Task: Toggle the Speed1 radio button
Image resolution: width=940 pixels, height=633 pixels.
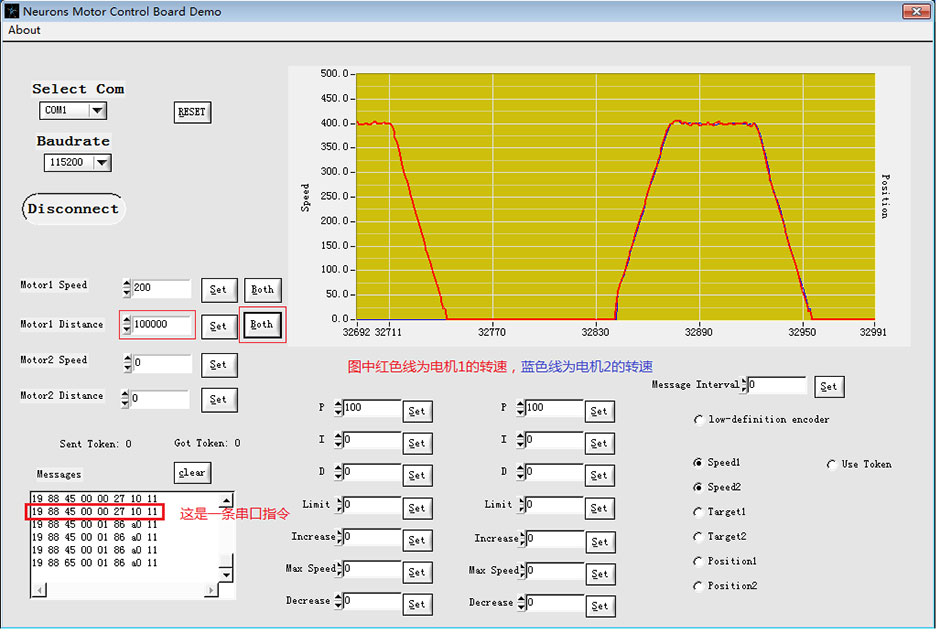Action: coord(698,463)
